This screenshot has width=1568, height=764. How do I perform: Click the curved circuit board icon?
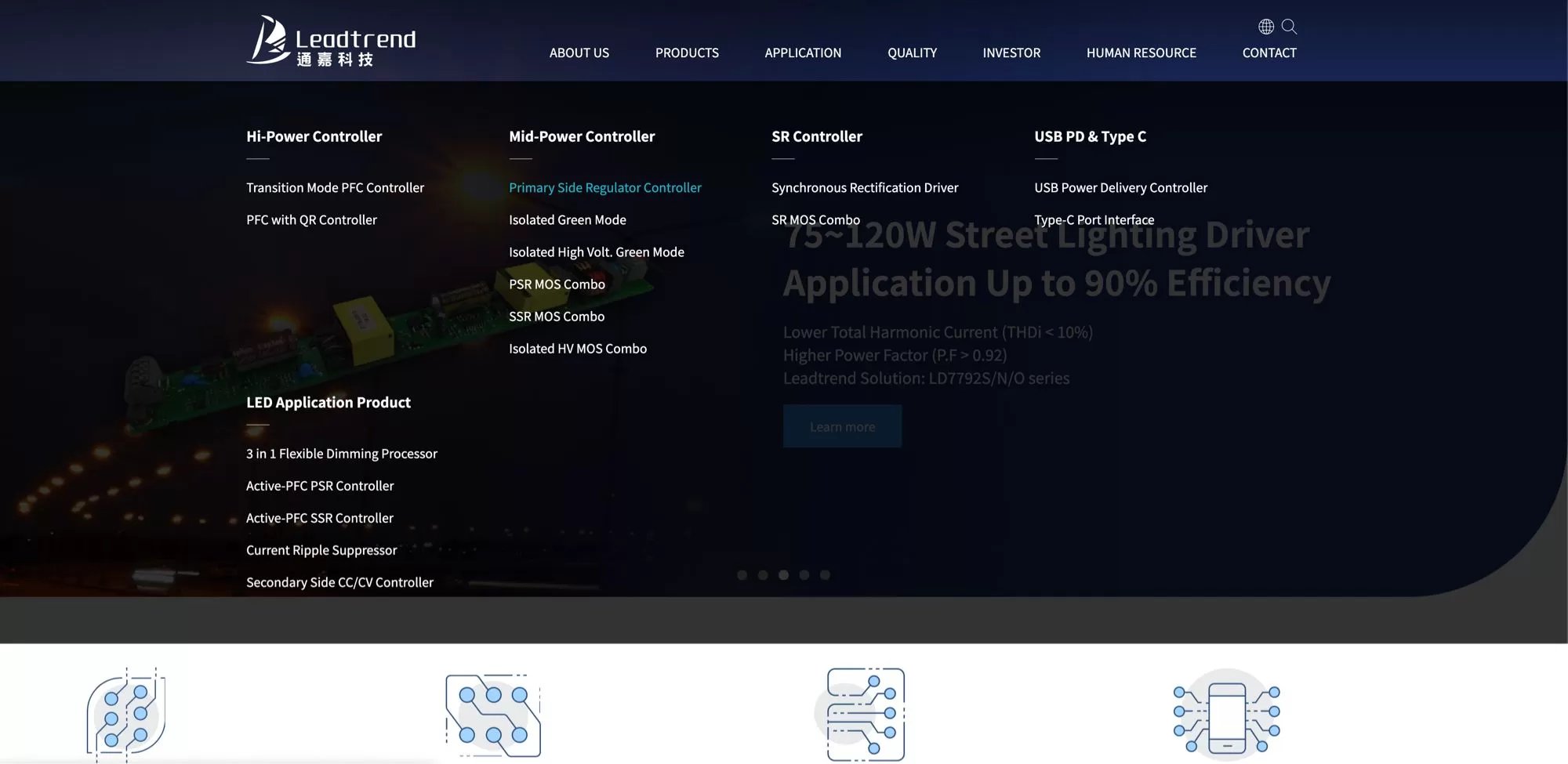click(125, 714)
